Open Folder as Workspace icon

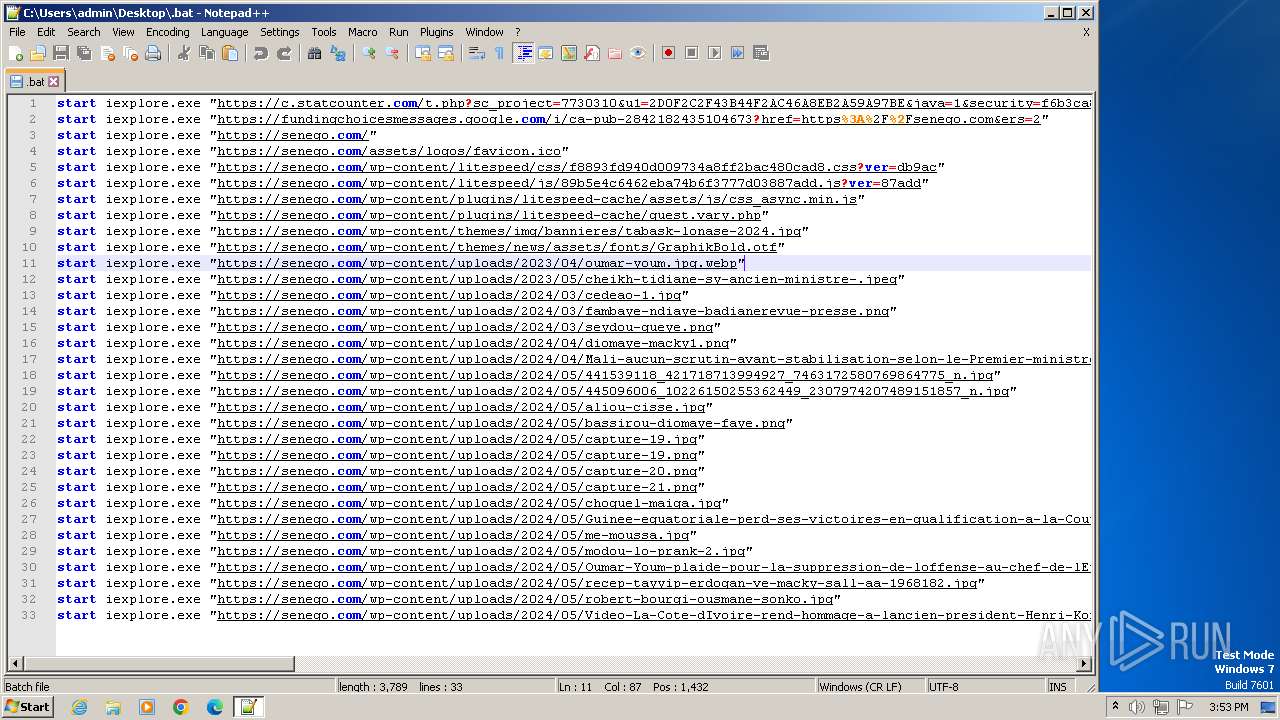615,53
